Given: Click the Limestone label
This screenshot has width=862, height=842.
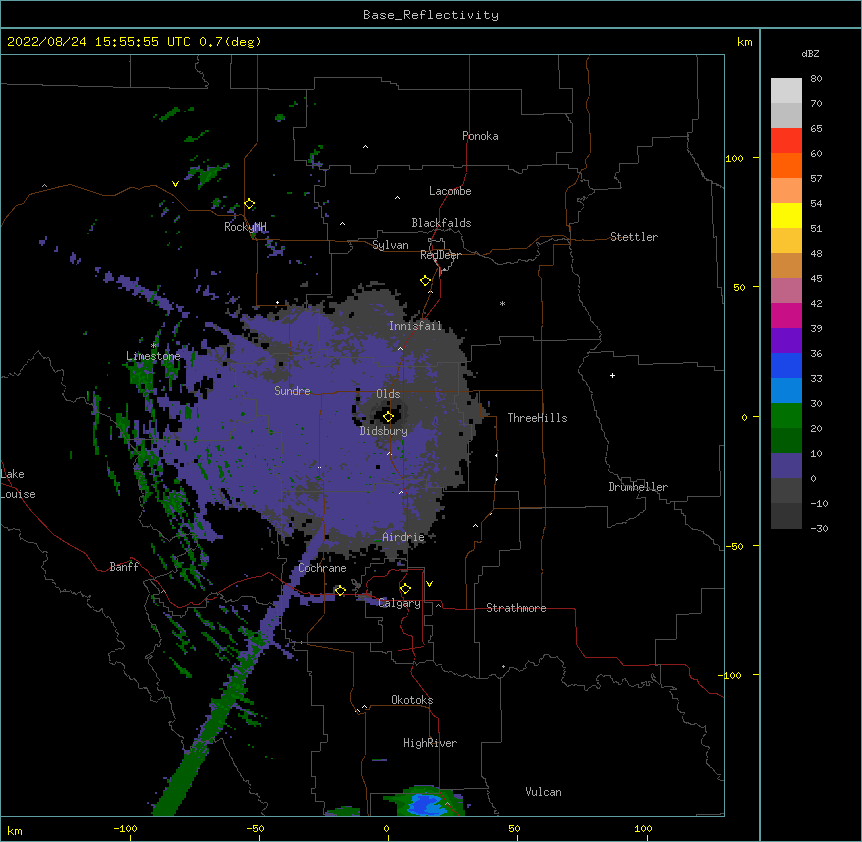Looking at the screenshot, I should point(153,356).
